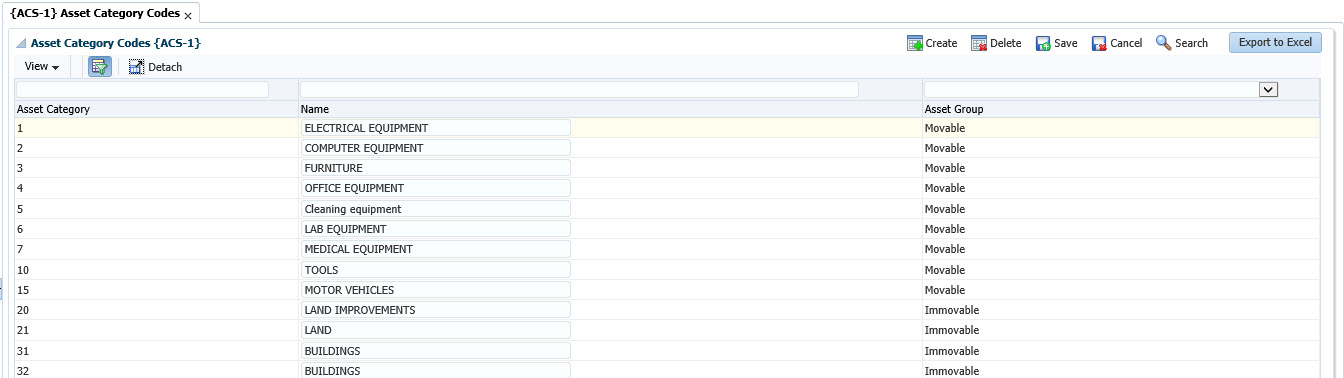Edit the OFFICE EQUIPMENT name field
This screenshot has width=1344, height=378.
pos(435,188)
